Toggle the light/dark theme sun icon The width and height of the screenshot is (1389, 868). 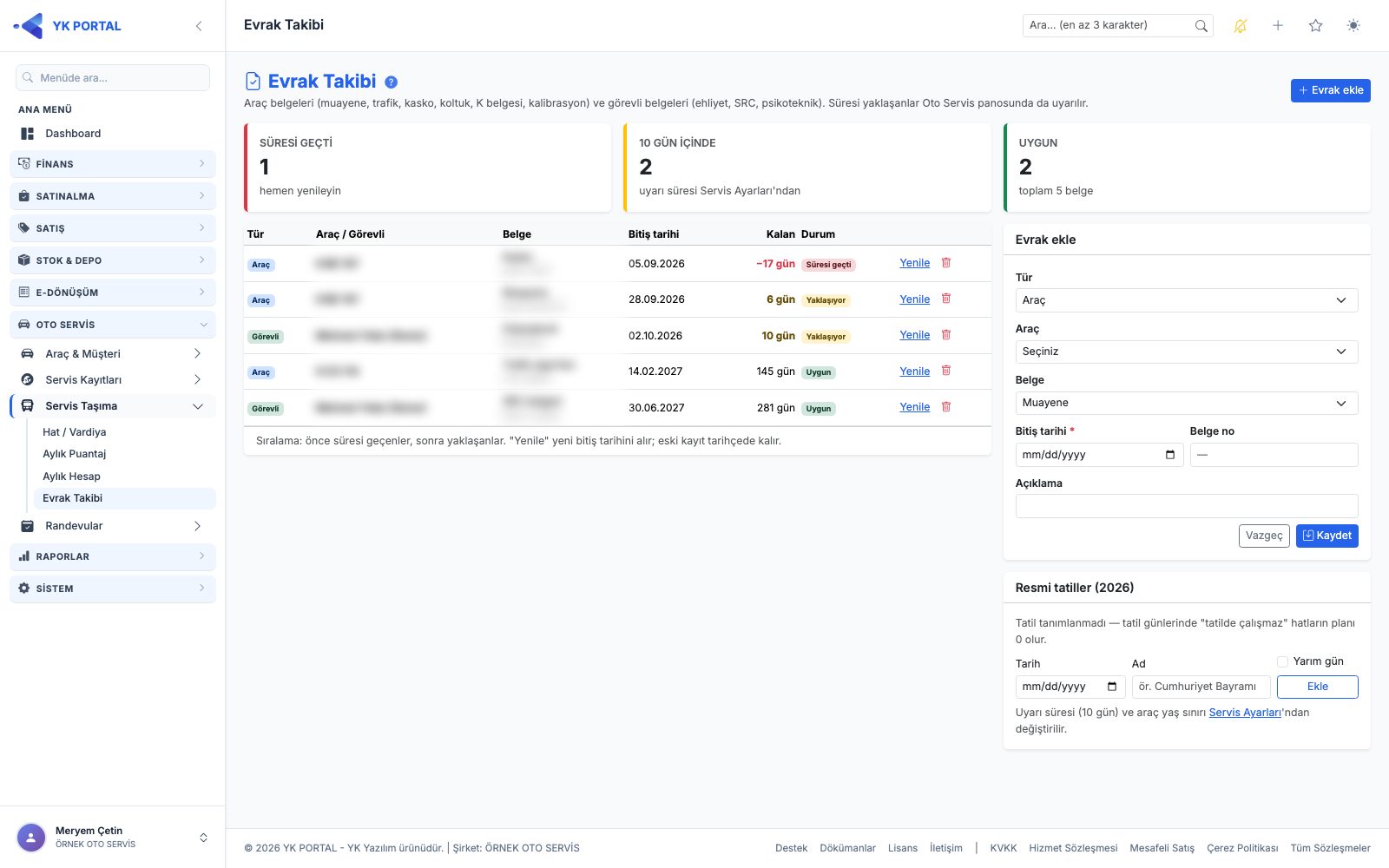tap(1353, 26)
